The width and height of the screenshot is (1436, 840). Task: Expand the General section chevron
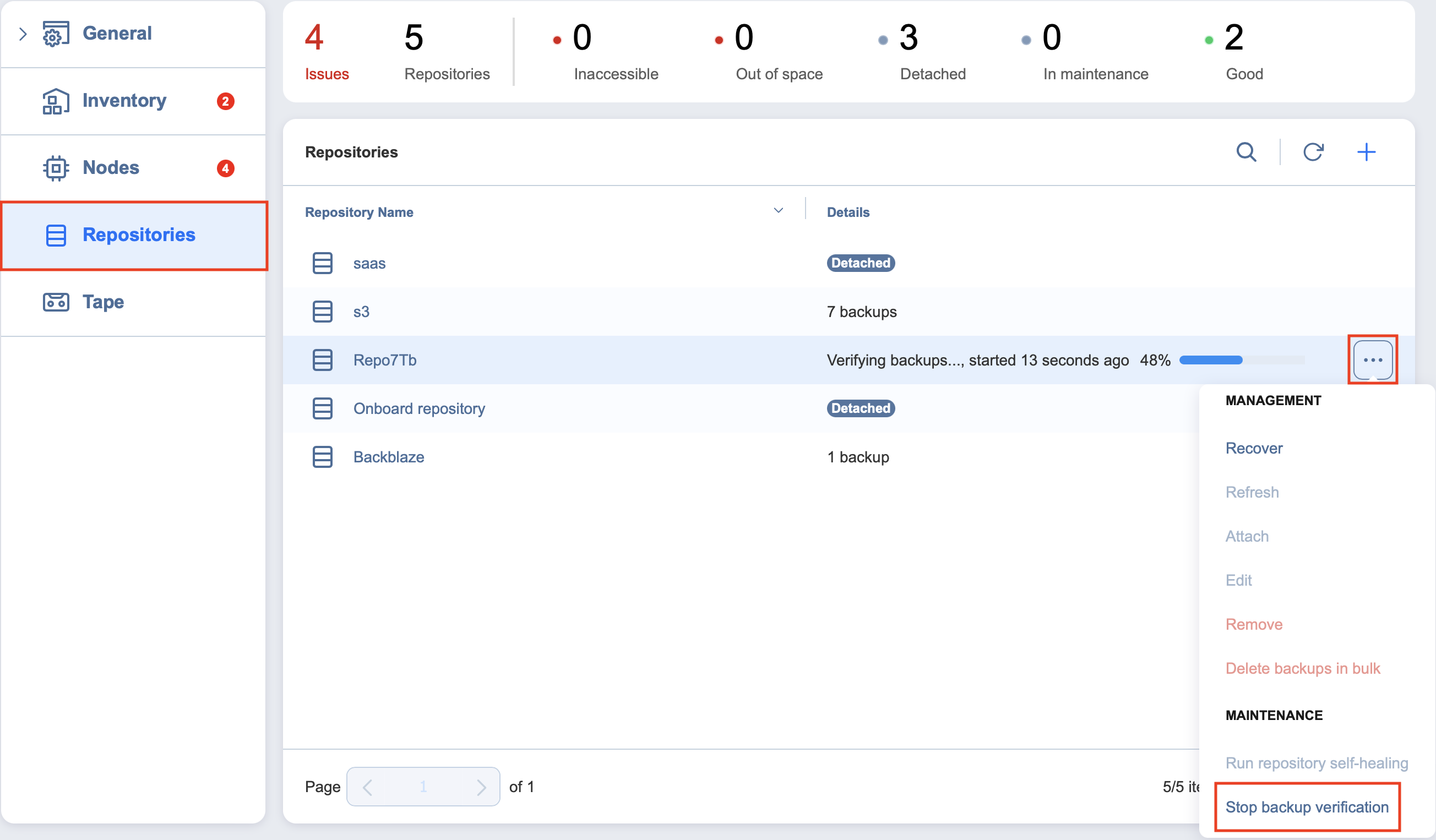click(23, 34)
